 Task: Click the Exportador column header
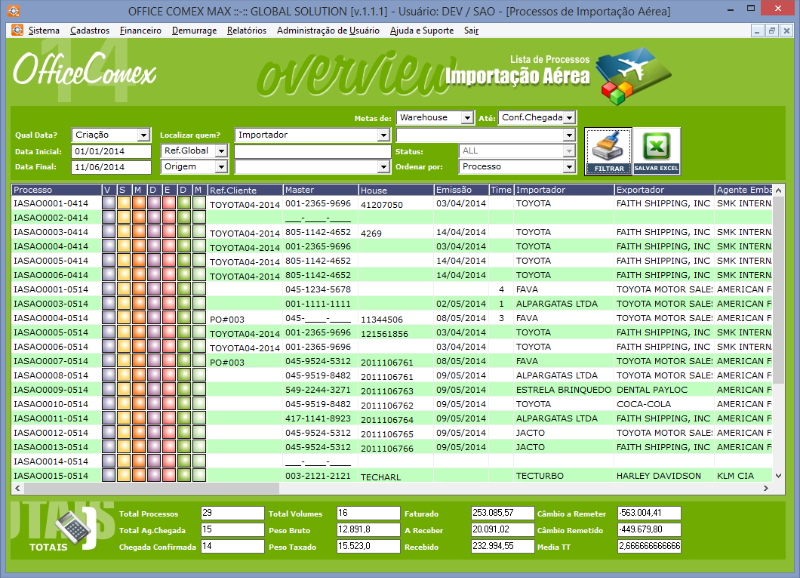pyautogui.click(x=664, y=190)
